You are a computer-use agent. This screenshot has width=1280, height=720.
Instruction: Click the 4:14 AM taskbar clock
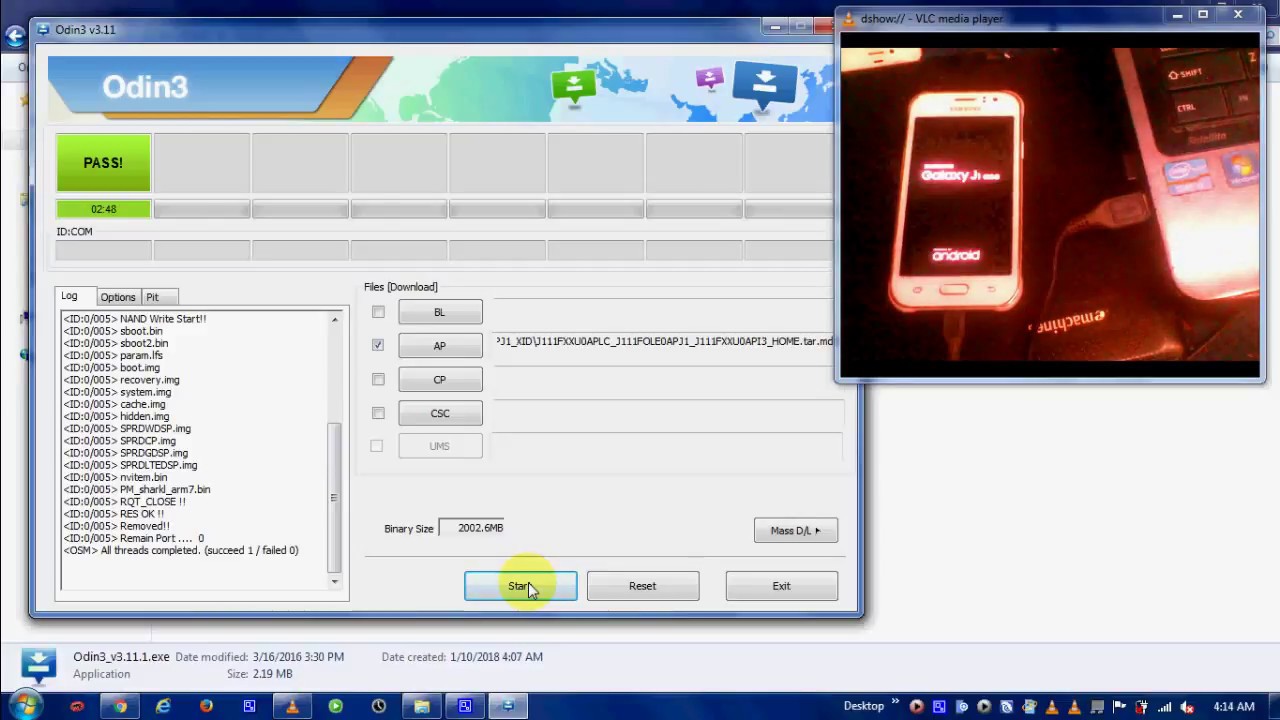[1232, 707]
